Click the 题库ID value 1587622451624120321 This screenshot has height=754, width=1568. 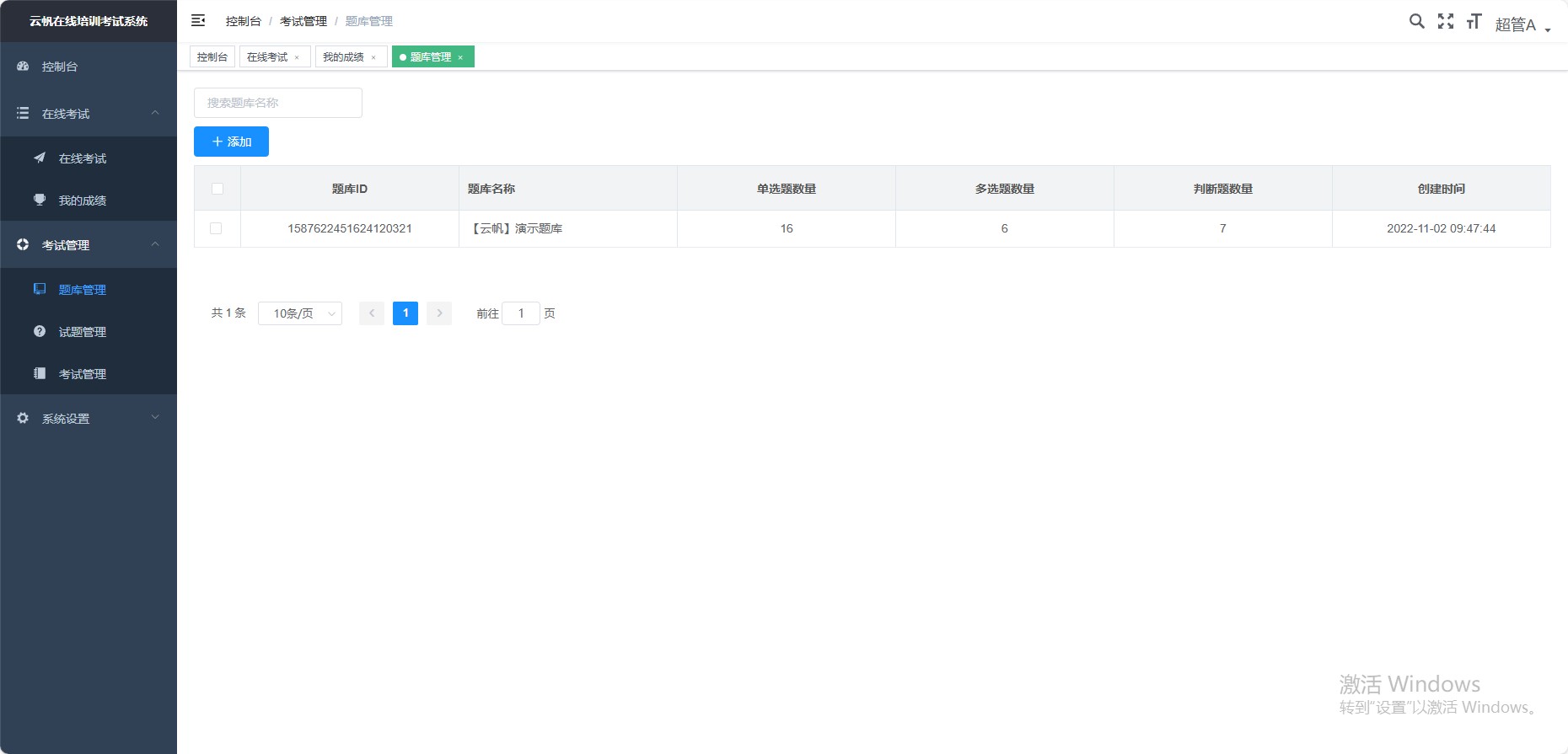350,228
